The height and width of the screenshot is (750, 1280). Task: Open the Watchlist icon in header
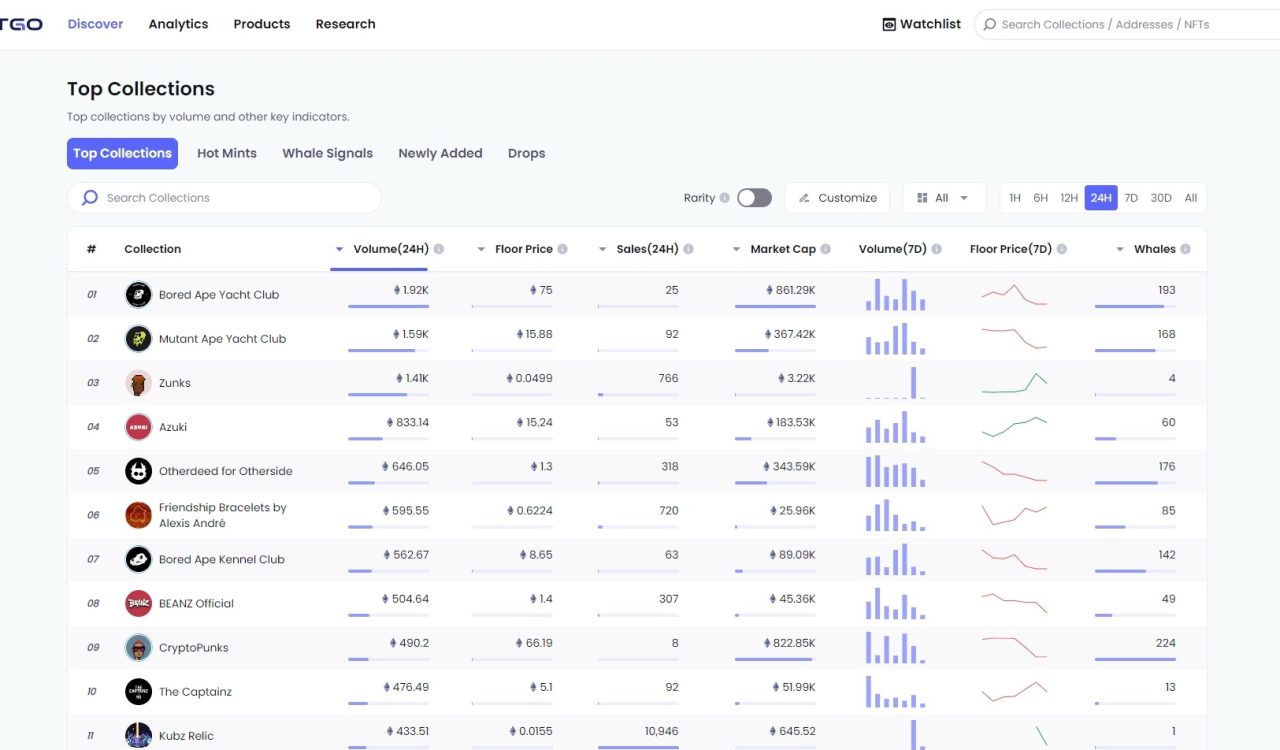coord(889,24)
